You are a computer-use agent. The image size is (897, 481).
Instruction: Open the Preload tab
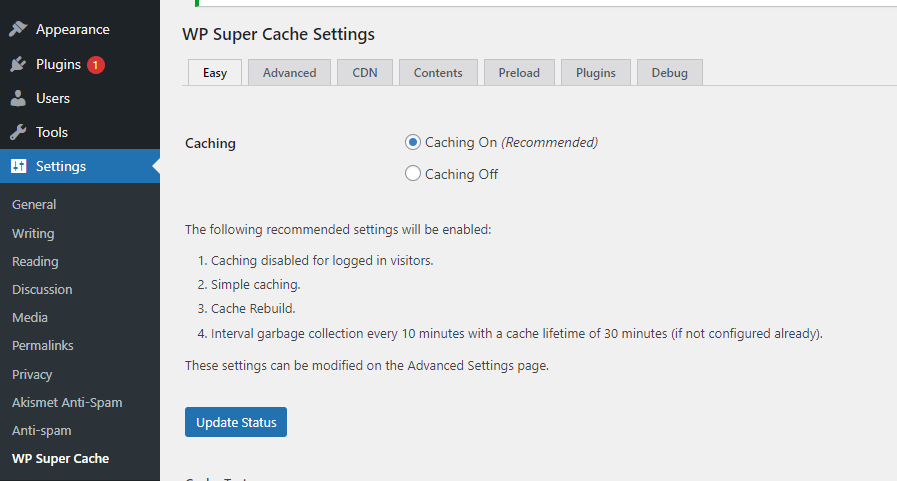coord(519,73)
